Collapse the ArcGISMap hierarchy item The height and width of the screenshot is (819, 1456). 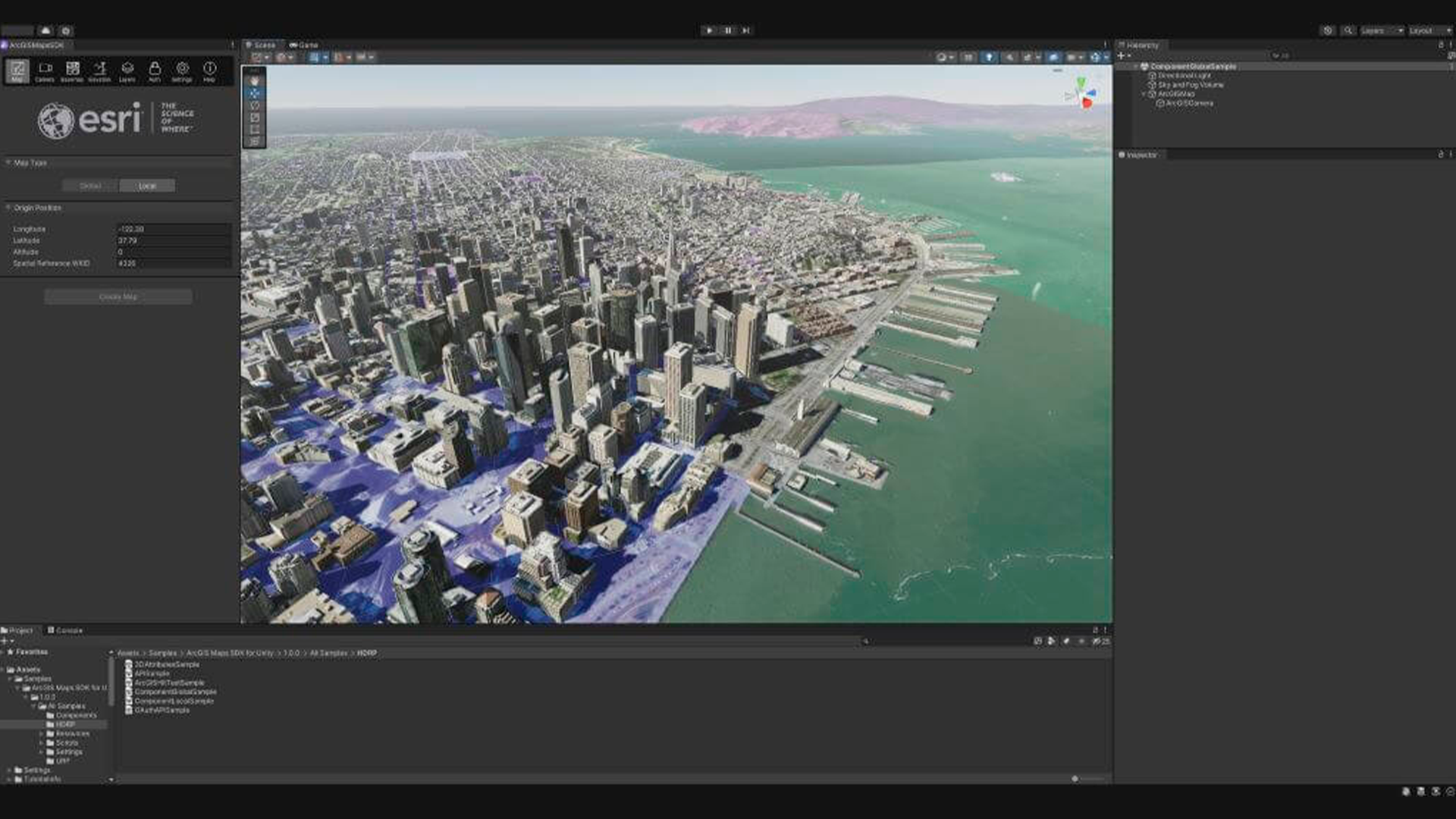point(1144,94)
